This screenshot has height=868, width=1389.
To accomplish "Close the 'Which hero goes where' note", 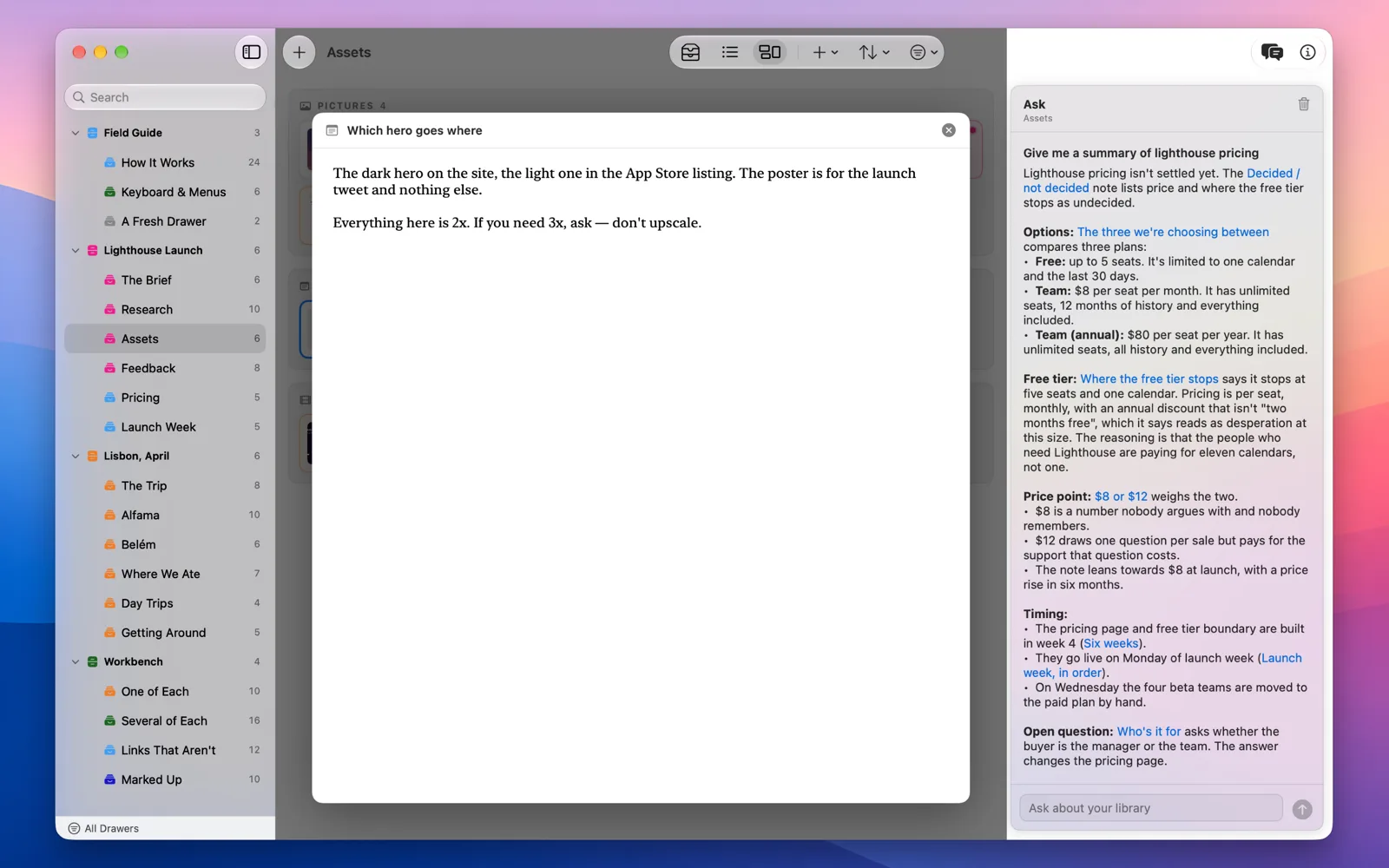I will coord(948,130).
